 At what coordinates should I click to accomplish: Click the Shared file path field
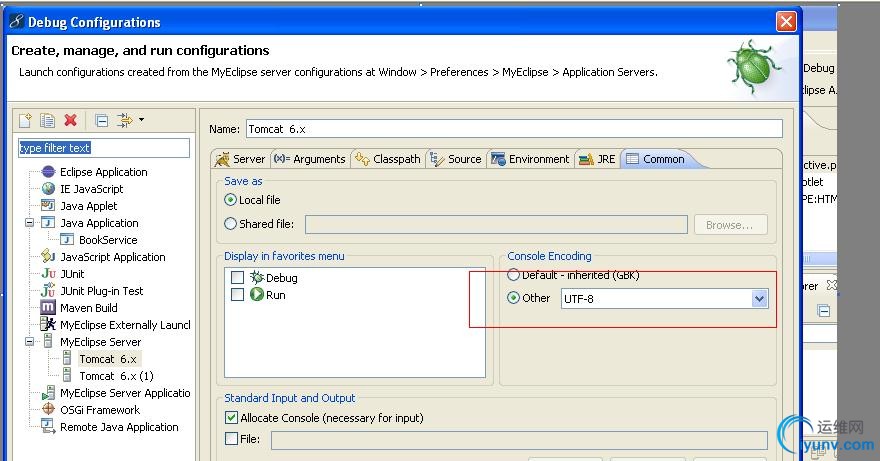tap(496, 225)
